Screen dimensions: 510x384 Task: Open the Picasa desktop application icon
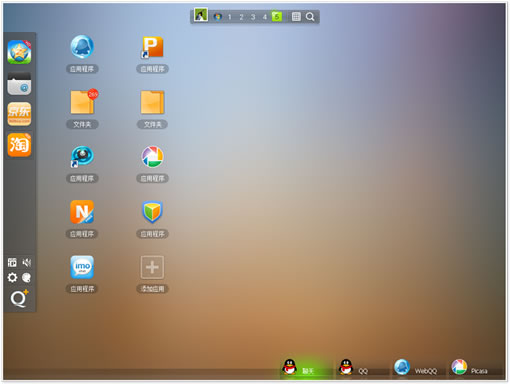tap(152, 157)
